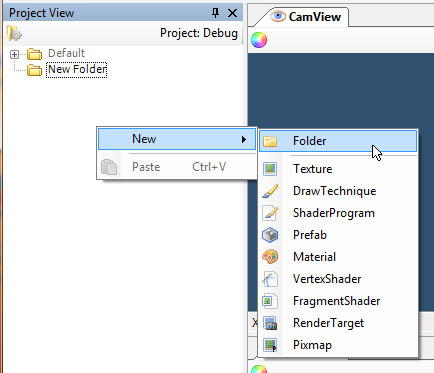This screenshot has height=373, width=434.
Task: Click the Prefab cube icon
Action: click(270, 235)
